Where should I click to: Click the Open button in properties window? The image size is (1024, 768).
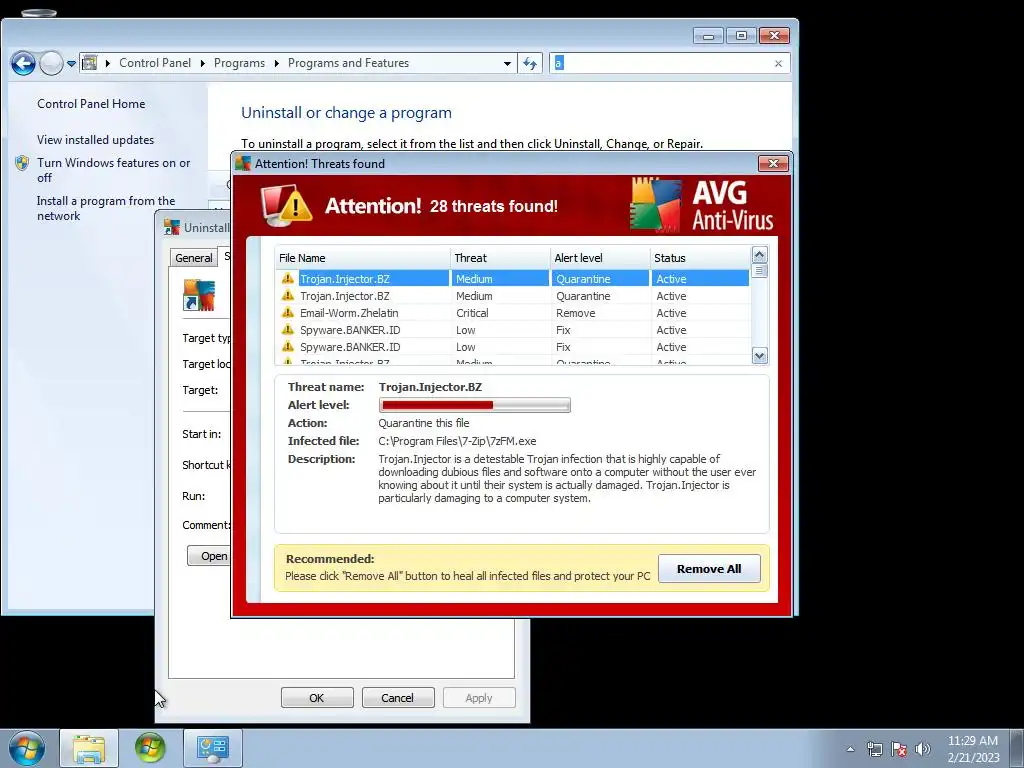(x=209, y=556)
